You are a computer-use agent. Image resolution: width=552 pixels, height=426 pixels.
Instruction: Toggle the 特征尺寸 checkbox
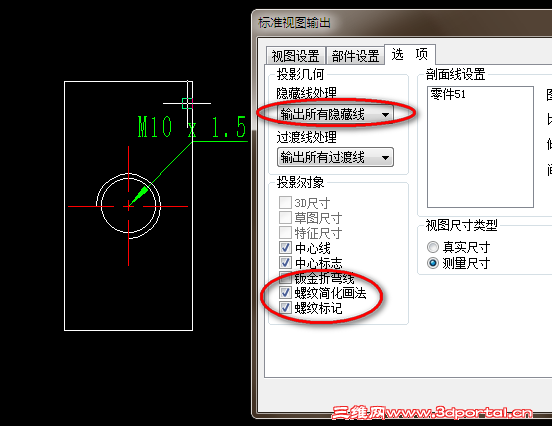coord(285,233)
